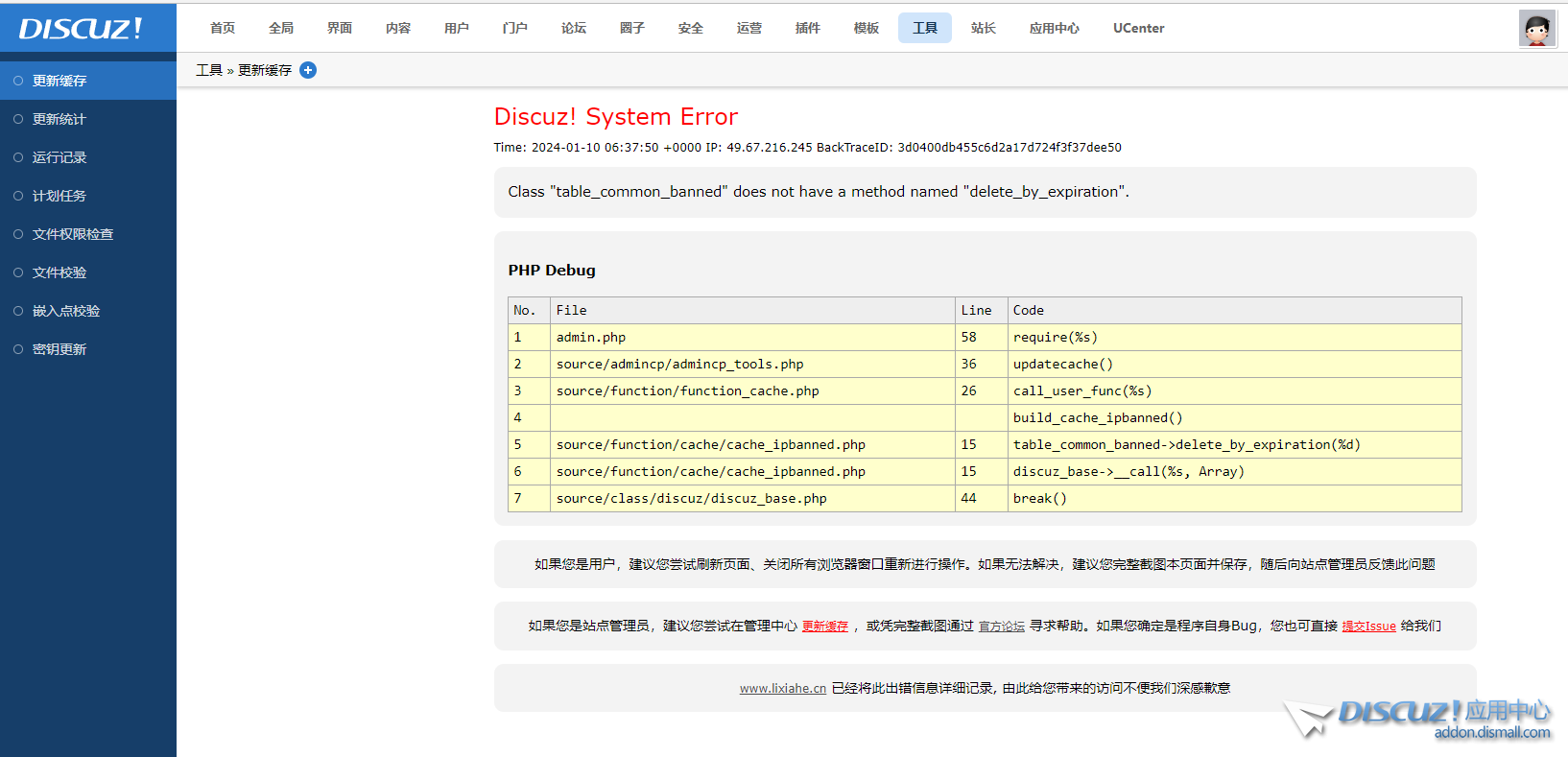Click the 提交Issue link

pyautogui.click(x=1368, y=627)
